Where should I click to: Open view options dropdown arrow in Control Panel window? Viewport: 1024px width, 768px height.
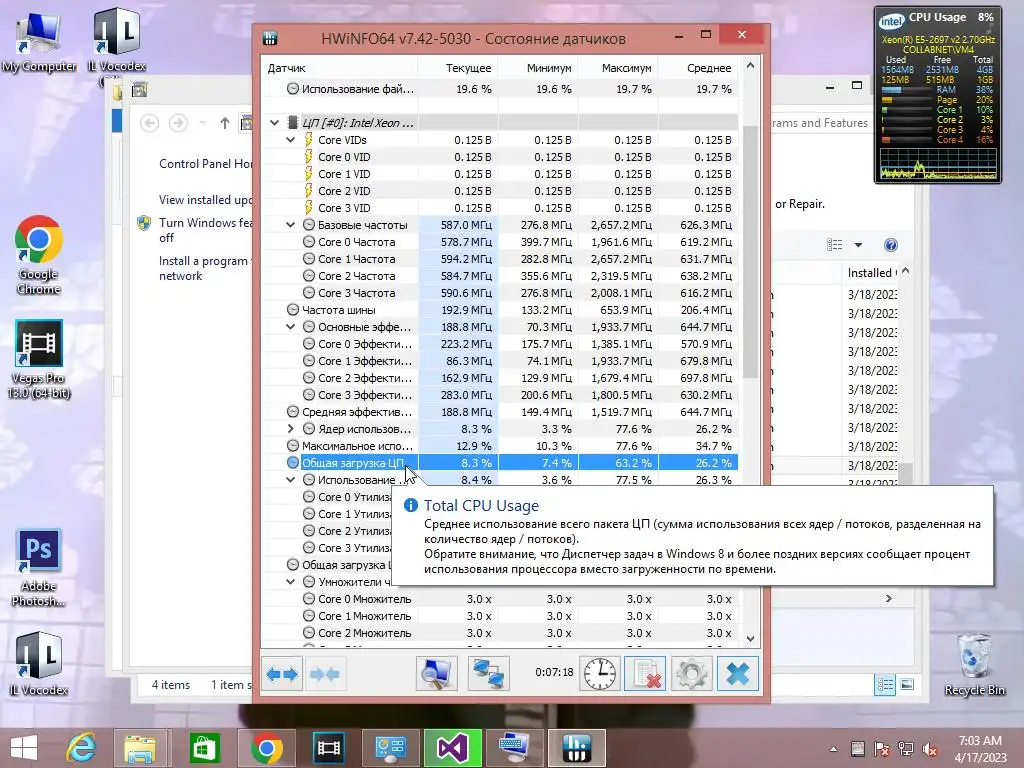pos(858,245)
